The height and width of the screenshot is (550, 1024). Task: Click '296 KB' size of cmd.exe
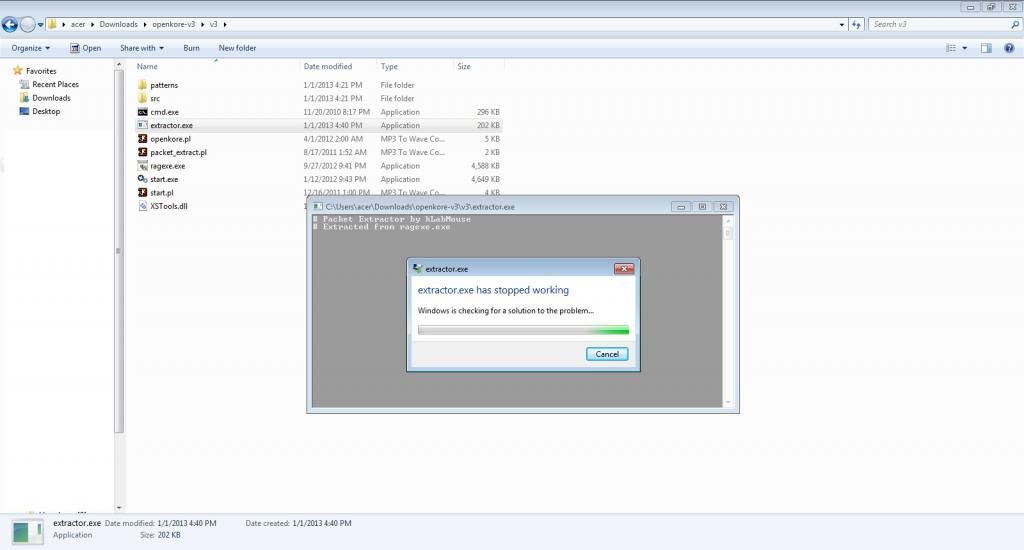click(x=488, y=112)
